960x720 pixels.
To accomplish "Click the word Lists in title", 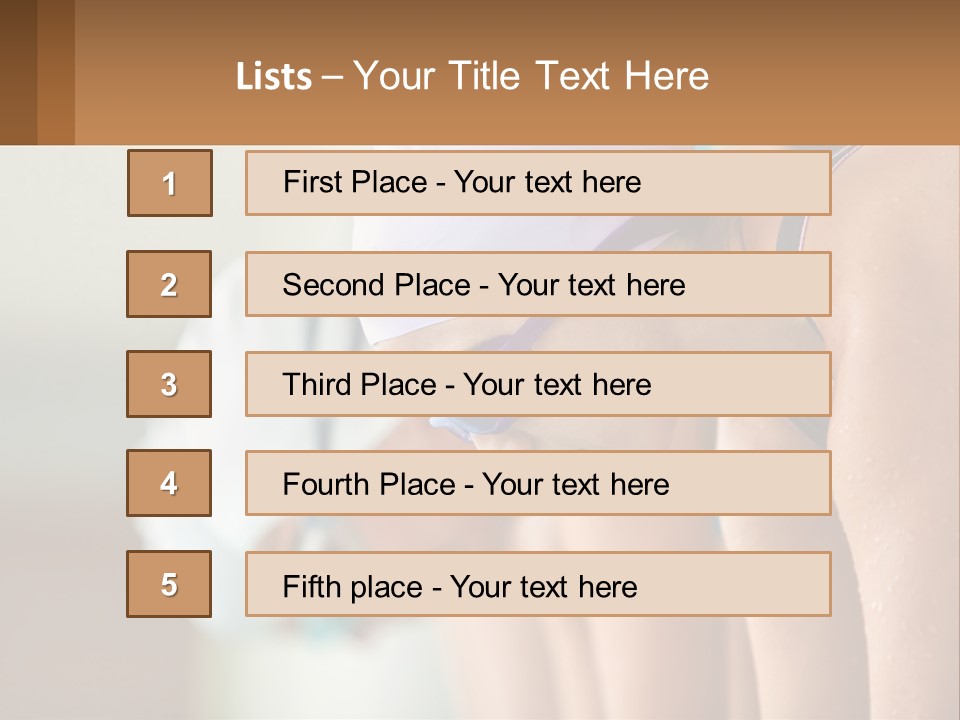I will (x=274, y=77).
